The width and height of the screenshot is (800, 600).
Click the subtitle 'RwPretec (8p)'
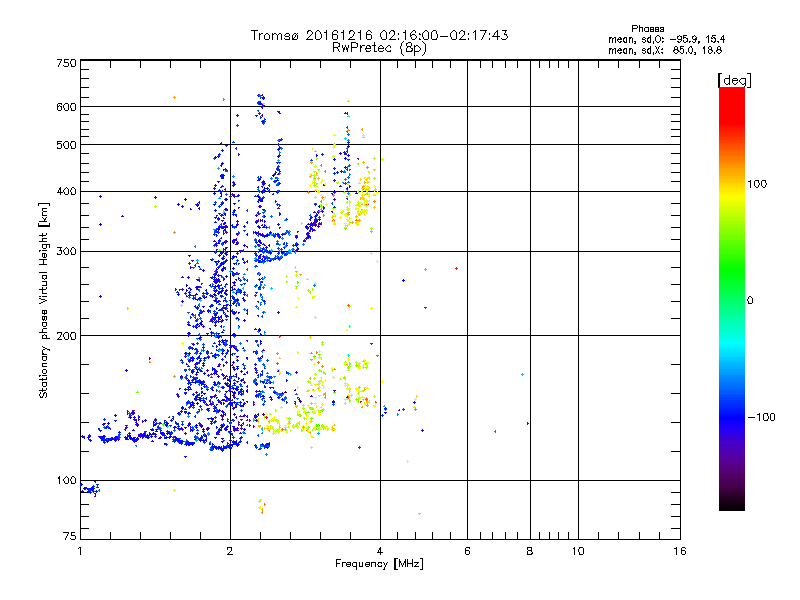(379, 48)
